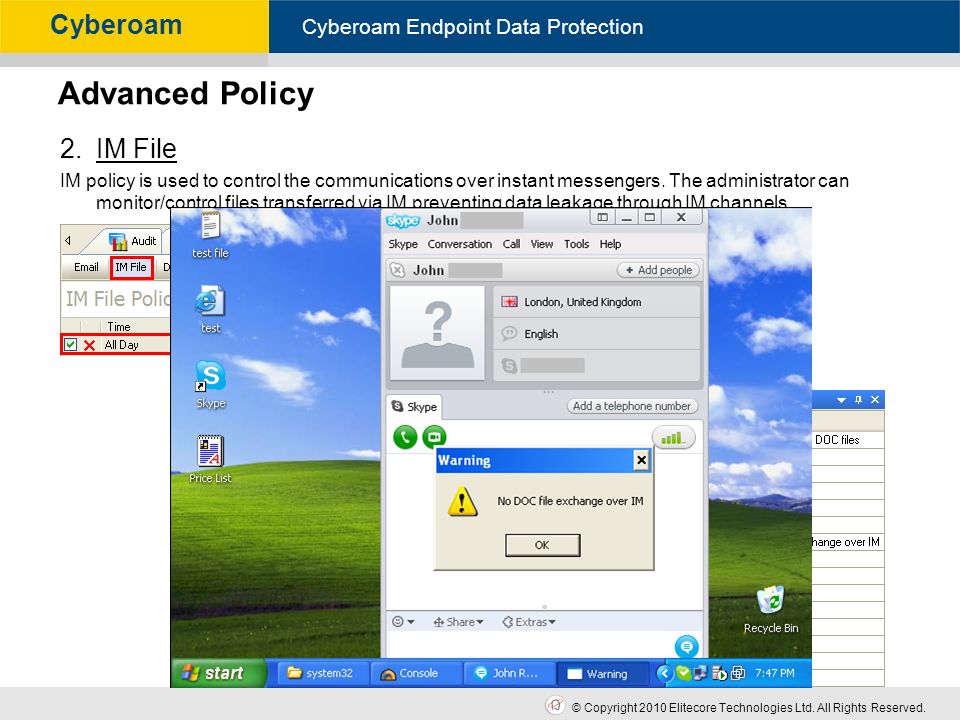
Task: Close the Warning dialog with X
Action: pyautogui.click(x=641, y=460)
